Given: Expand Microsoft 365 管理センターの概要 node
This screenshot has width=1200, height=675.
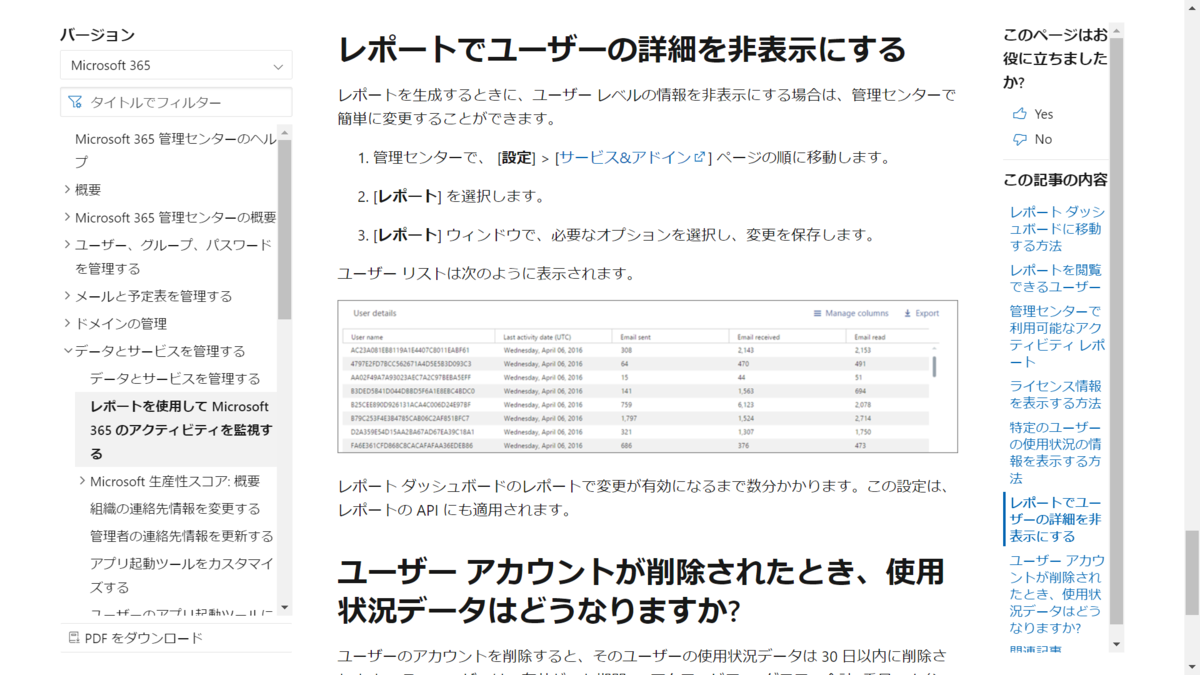Looking at the screenshot, I should 67,217.
